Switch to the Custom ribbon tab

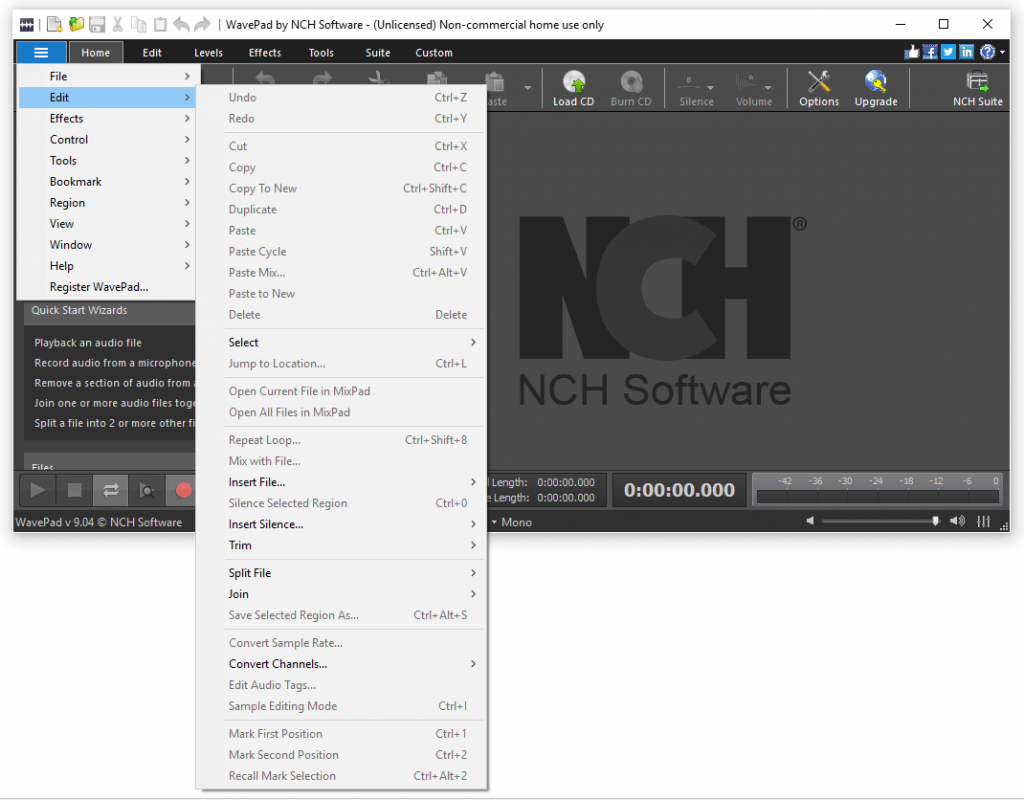tap(434, 53)
